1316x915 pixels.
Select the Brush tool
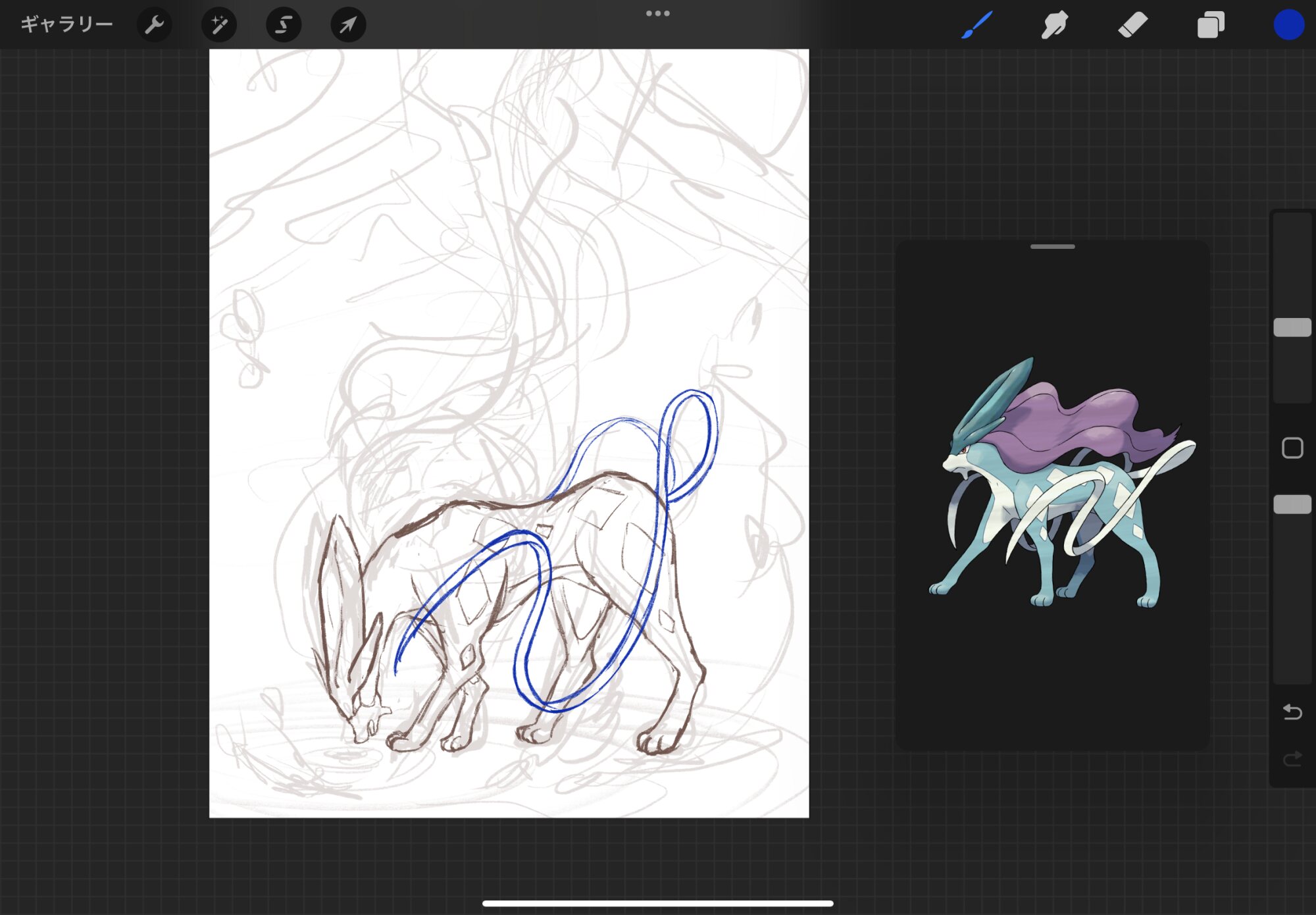click(x=977, y=25)
